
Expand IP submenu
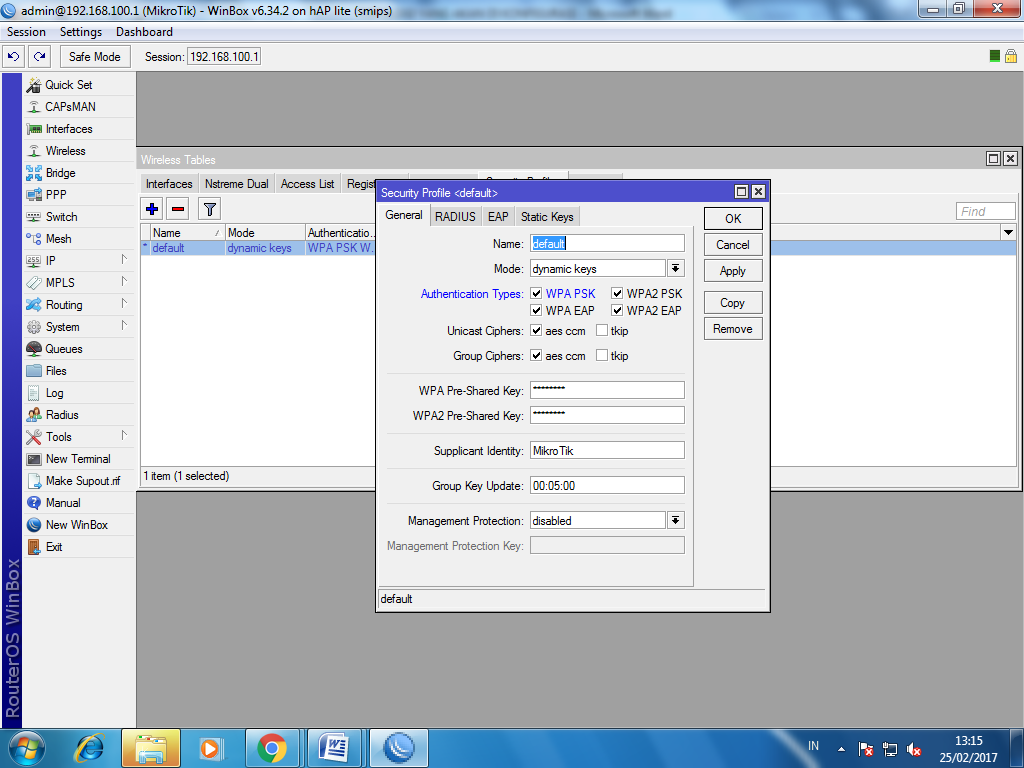click(123, 260)
